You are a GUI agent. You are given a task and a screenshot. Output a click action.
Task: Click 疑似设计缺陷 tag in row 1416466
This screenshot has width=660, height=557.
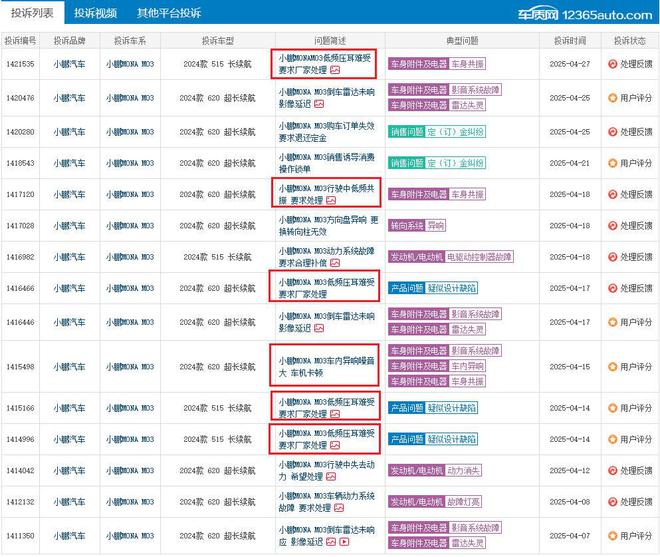point(452,288)
